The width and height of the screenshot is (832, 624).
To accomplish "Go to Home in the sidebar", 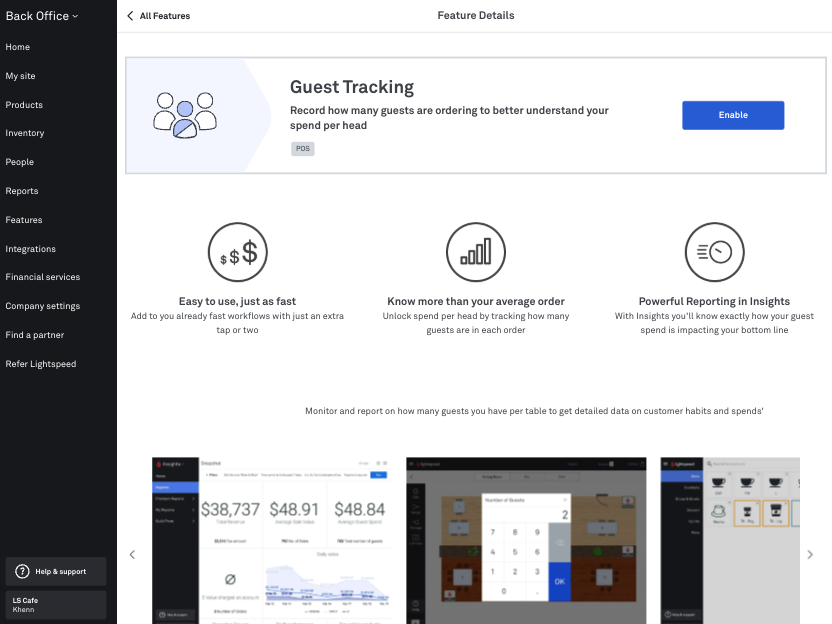I will tap(18, 47).
